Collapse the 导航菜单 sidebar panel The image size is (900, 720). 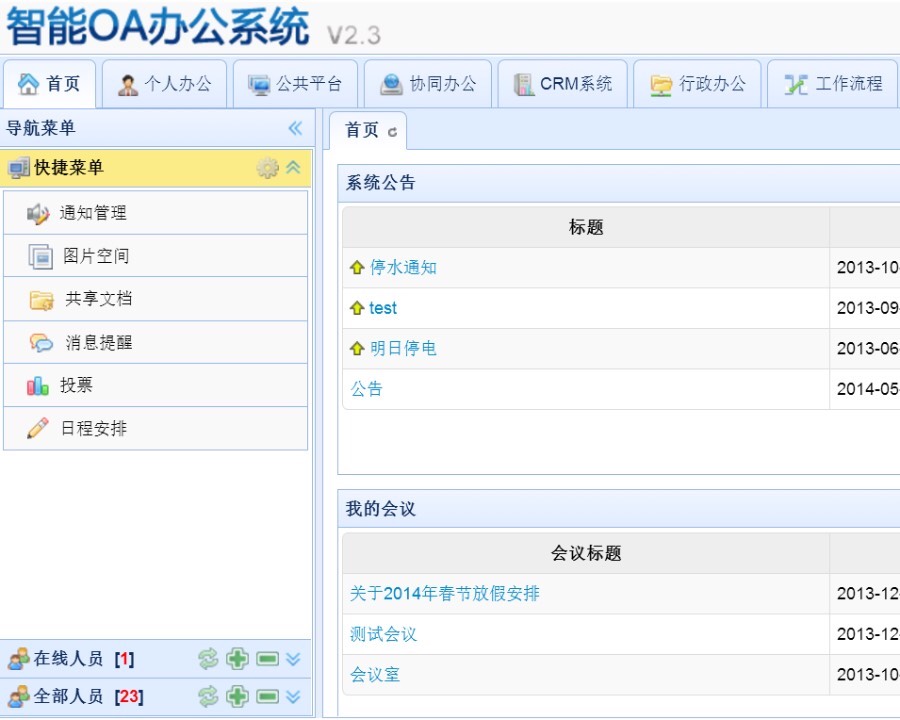[x=295, y=128]
